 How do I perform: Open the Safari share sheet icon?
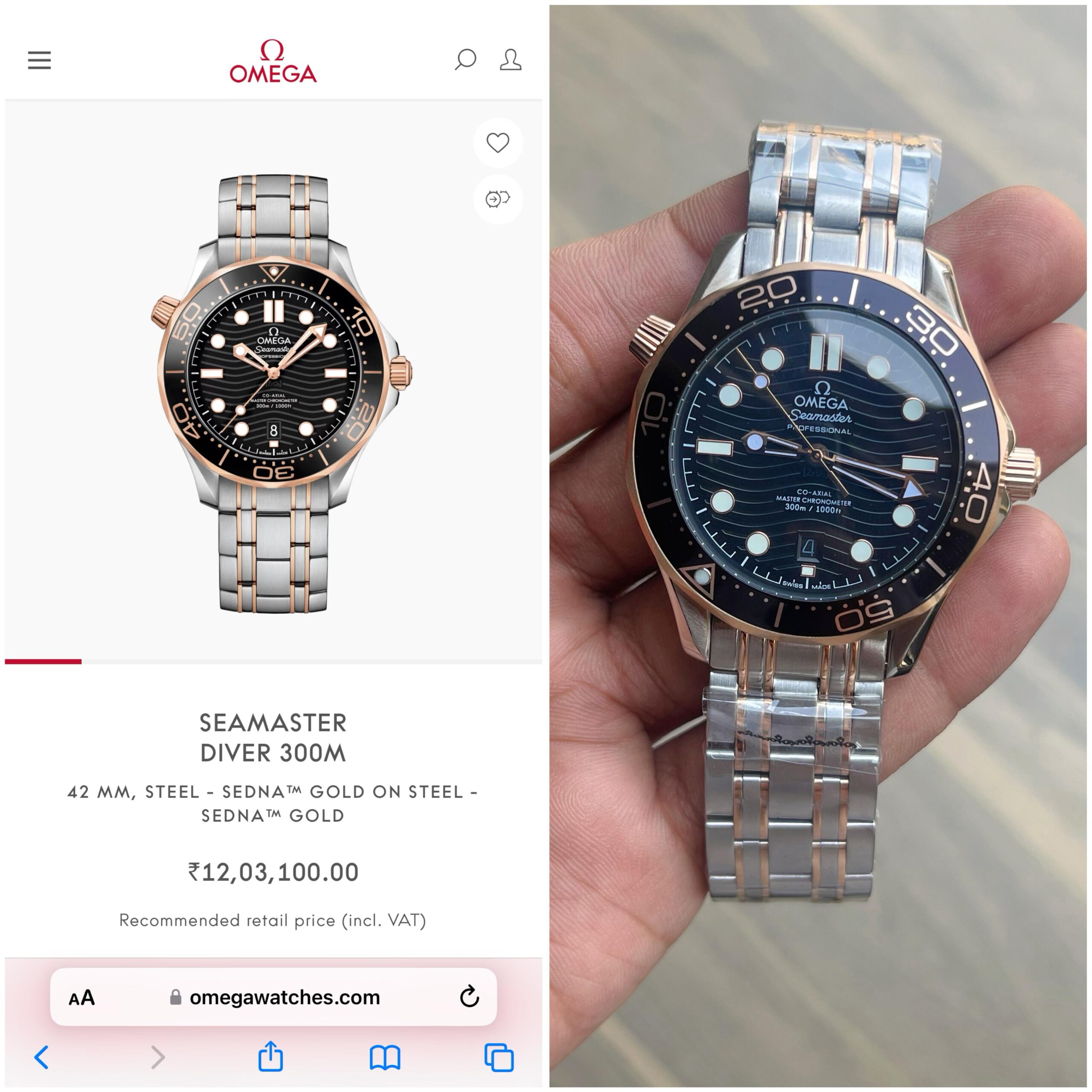click(x=271, y=1055)
